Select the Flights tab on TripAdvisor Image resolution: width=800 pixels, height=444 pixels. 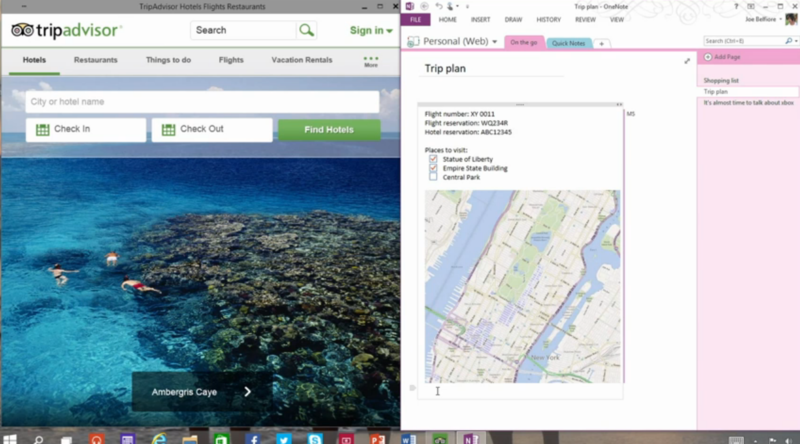pos(231,60)
